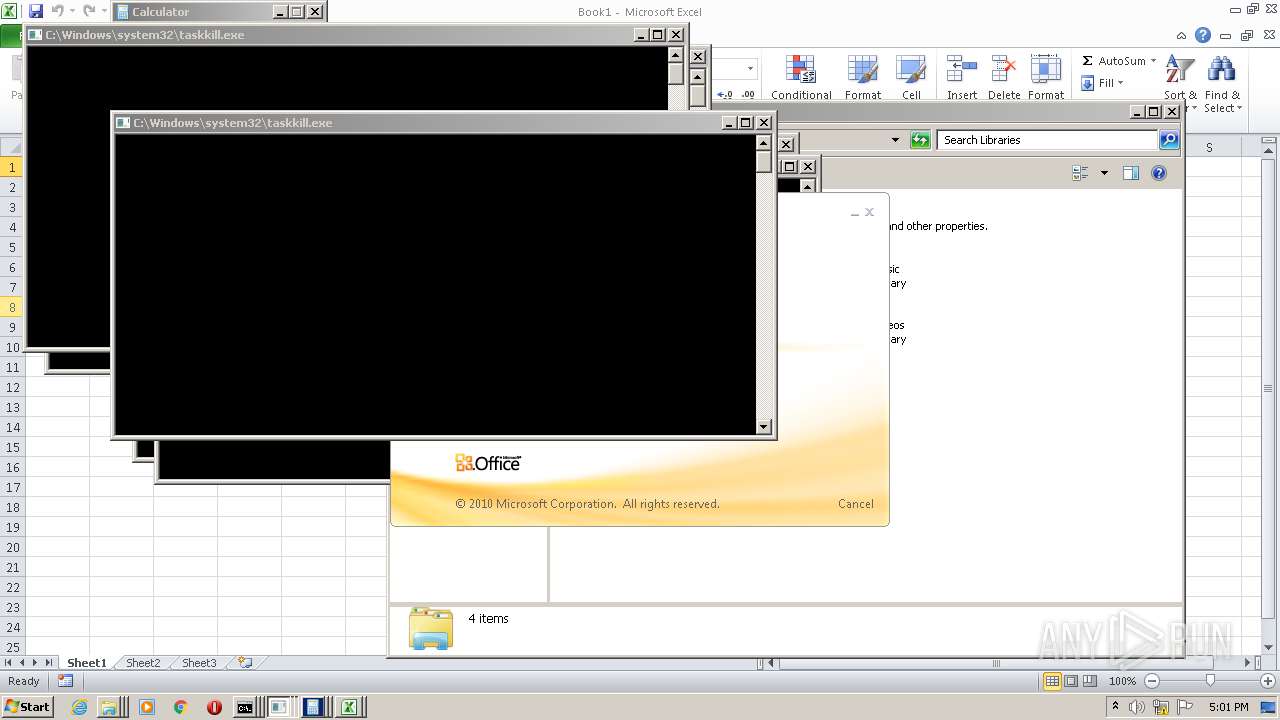
Task: Select Normal view in Excel status bar
Action: [1052, 681]
